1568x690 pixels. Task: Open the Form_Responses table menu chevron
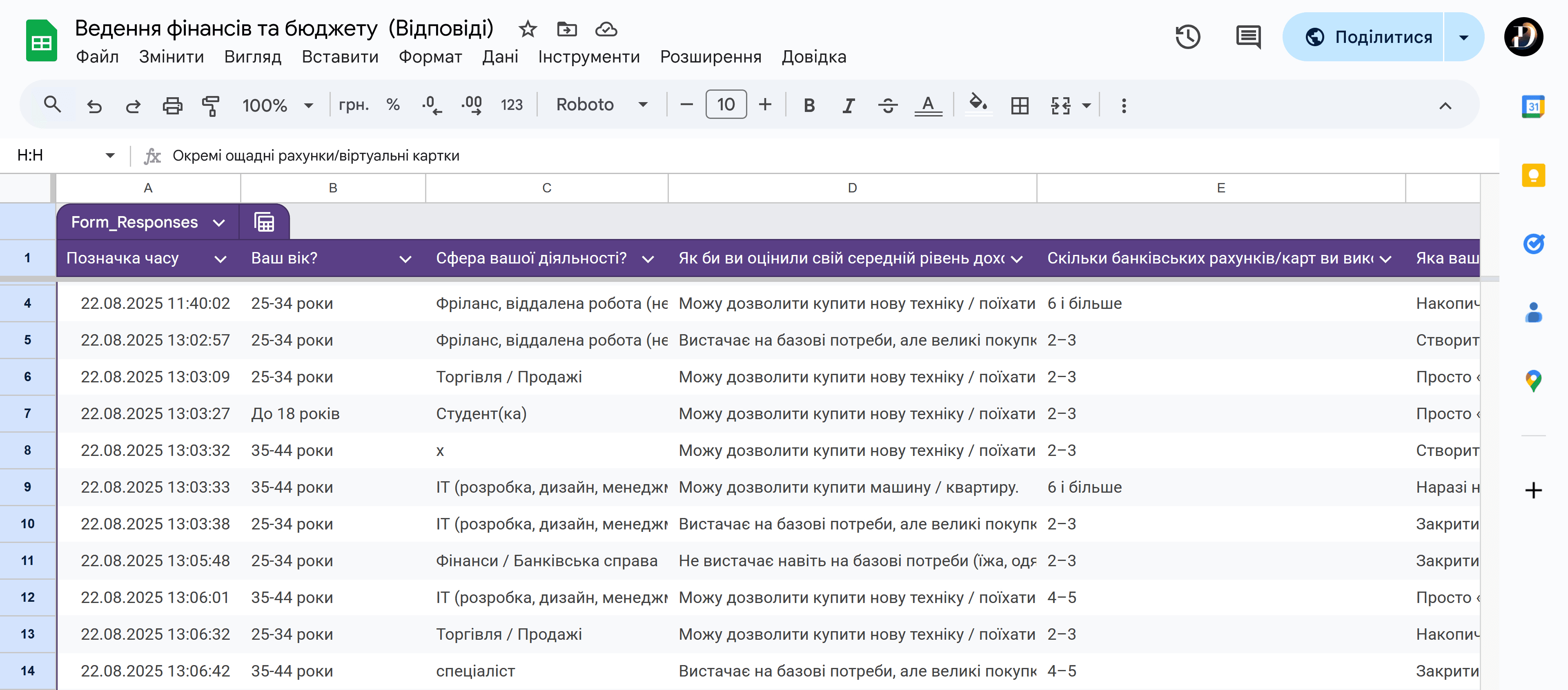[x=219, y=223]
